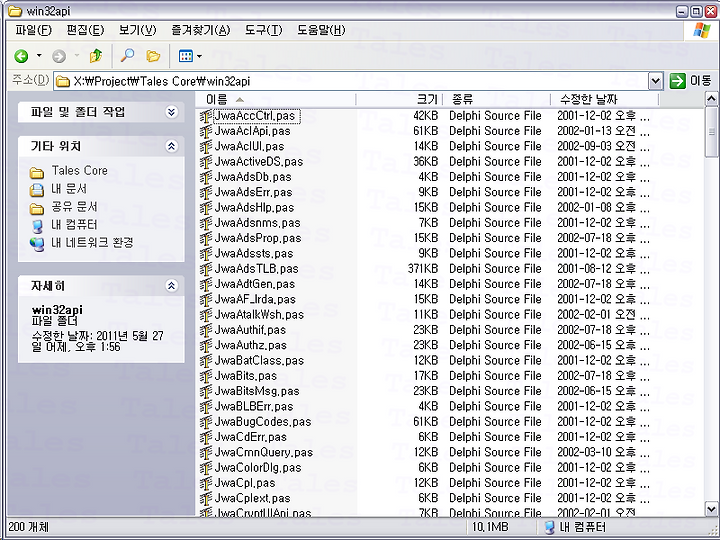Open Tales Core folder link
720x540 pixels.
(x=79, y=170)
